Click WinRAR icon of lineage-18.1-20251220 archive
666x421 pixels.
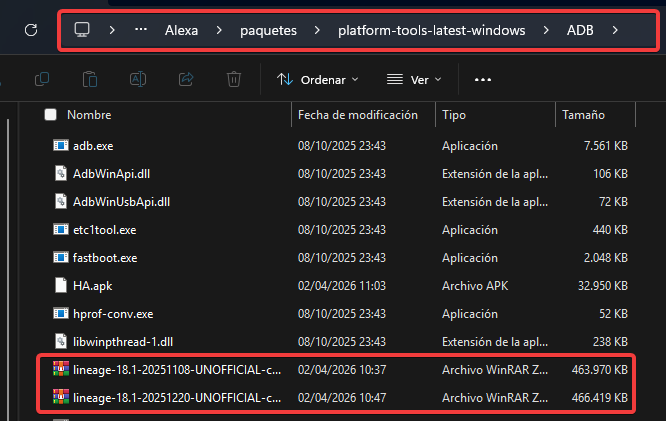(x=61, y=397)
